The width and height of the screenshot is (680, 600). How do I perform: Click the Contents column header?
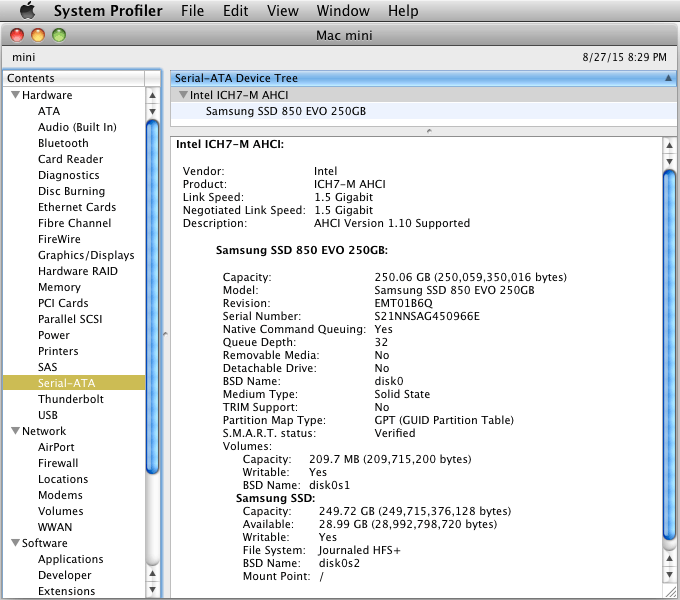pos(74,78)
